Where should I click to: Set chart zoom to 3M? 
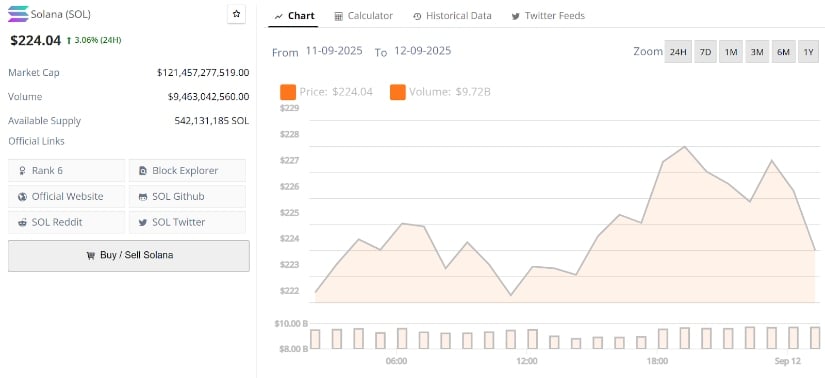point(757,52)
